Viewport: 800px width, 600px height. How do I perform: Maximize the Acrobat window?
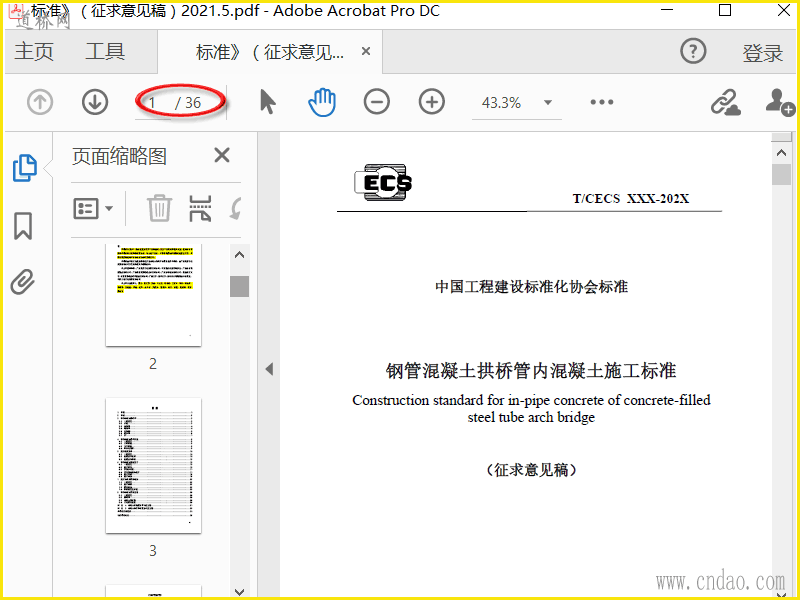pyautogui.click(x=724, y=10)
